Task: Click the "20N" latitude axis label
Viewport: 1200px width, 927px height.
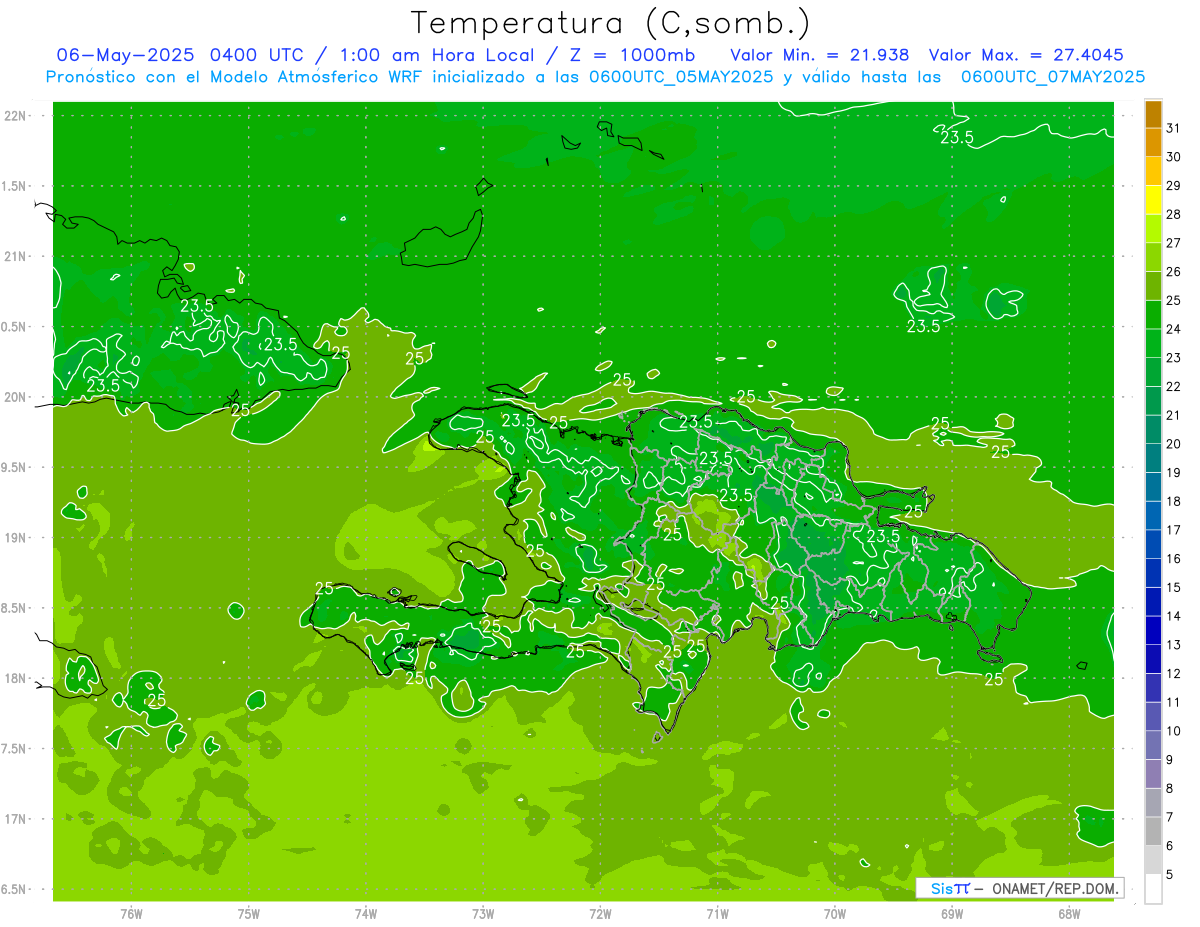Action: 17,397
